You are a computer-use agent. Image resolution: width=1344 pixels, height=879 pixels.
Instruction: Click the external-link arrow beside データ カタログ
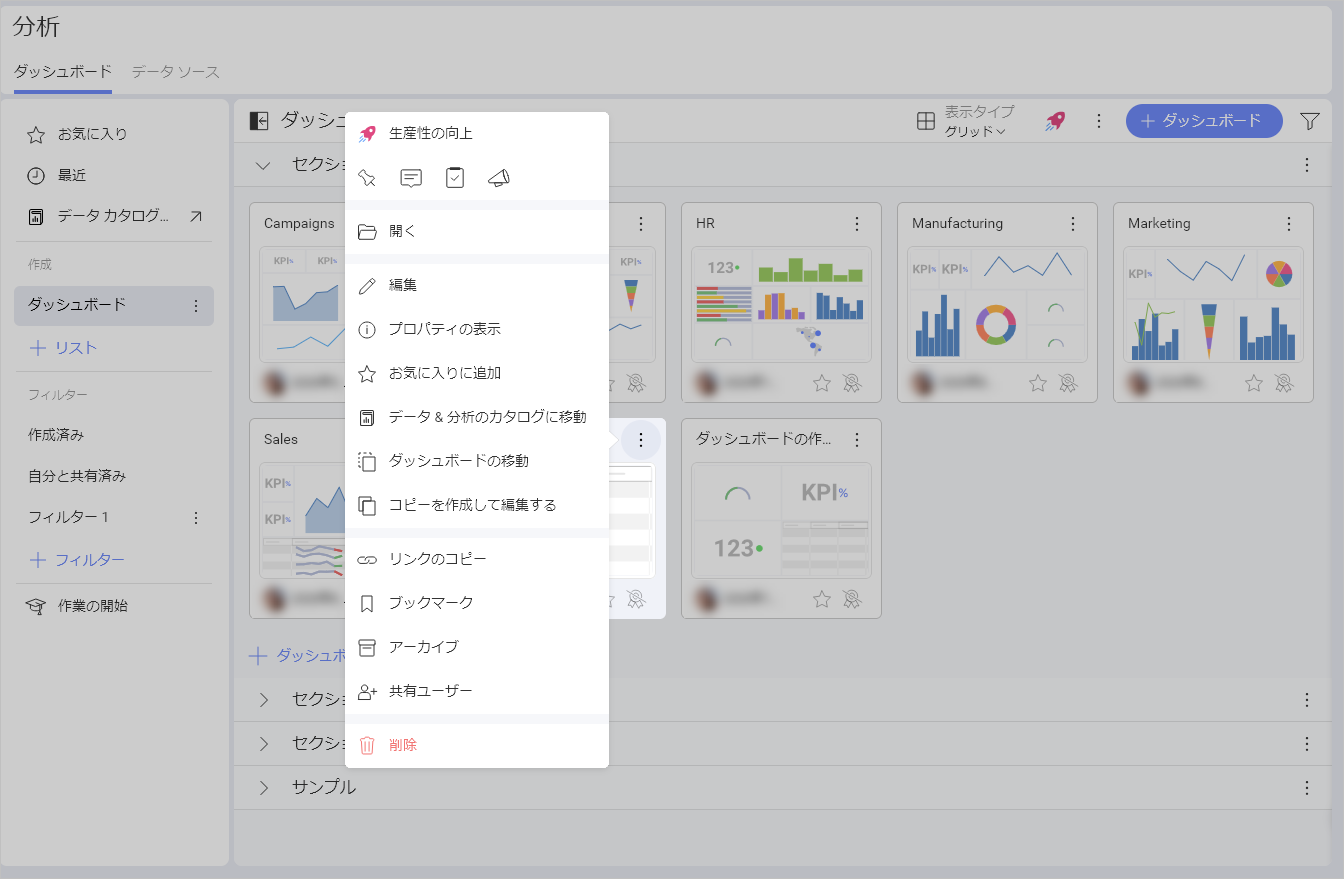(196, 216)
